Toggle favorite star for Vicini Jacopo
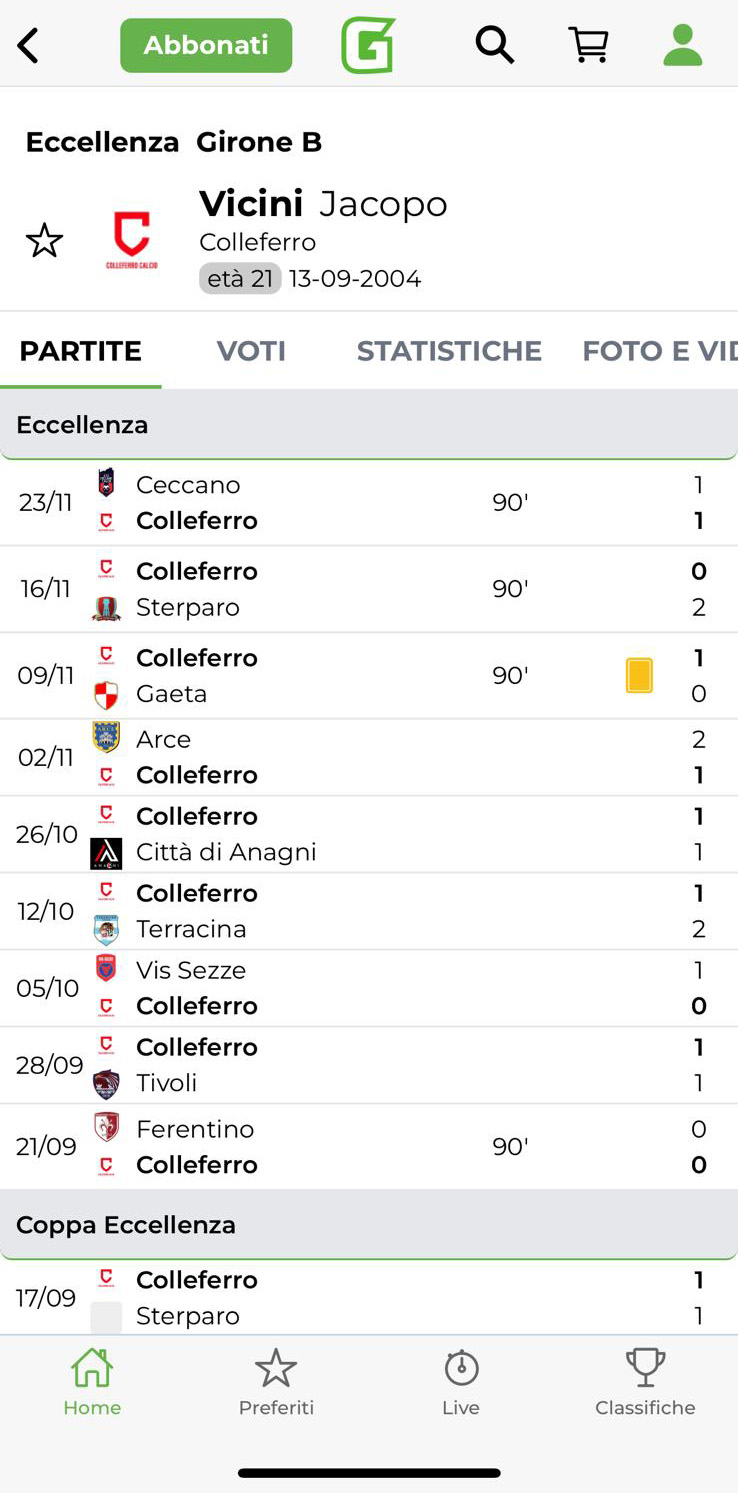 pyautogui.click(x=44, y=241)
